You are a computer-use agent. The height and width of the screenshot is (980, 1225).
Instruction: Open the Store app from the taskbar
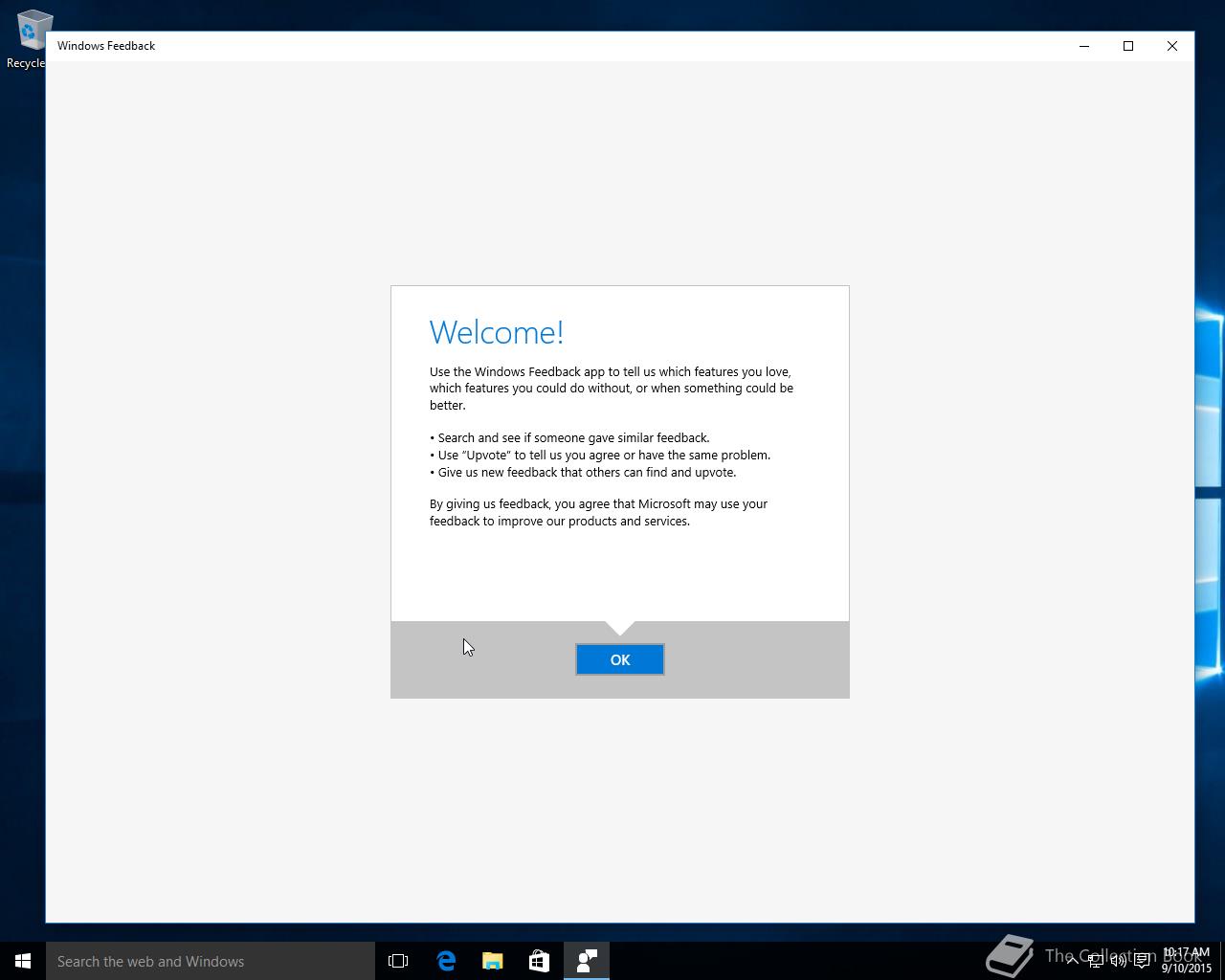click(x=540, y=961)
